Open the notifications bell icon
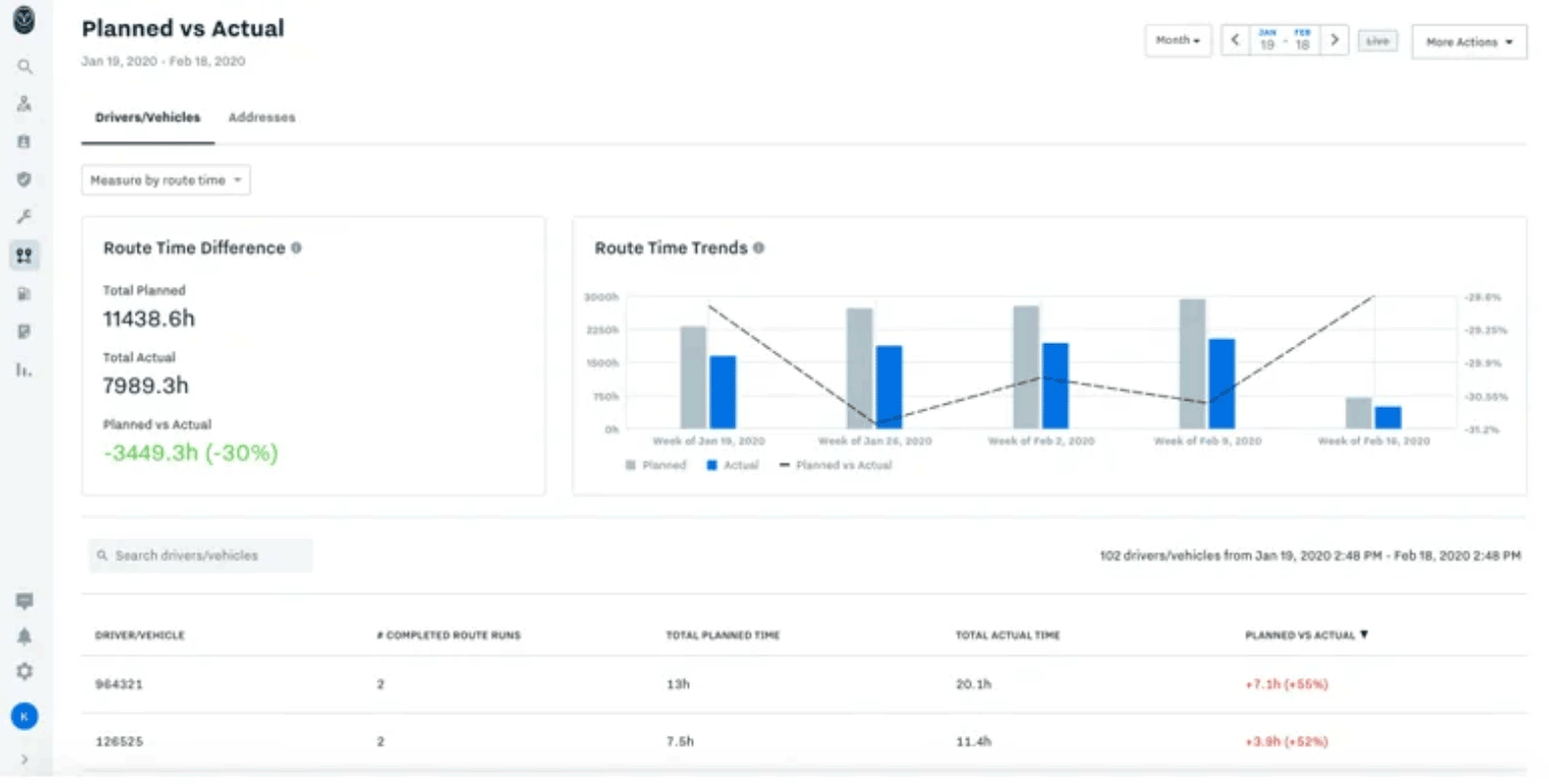The height and width of the screenshot is (784, 1549). click(25, 637)
